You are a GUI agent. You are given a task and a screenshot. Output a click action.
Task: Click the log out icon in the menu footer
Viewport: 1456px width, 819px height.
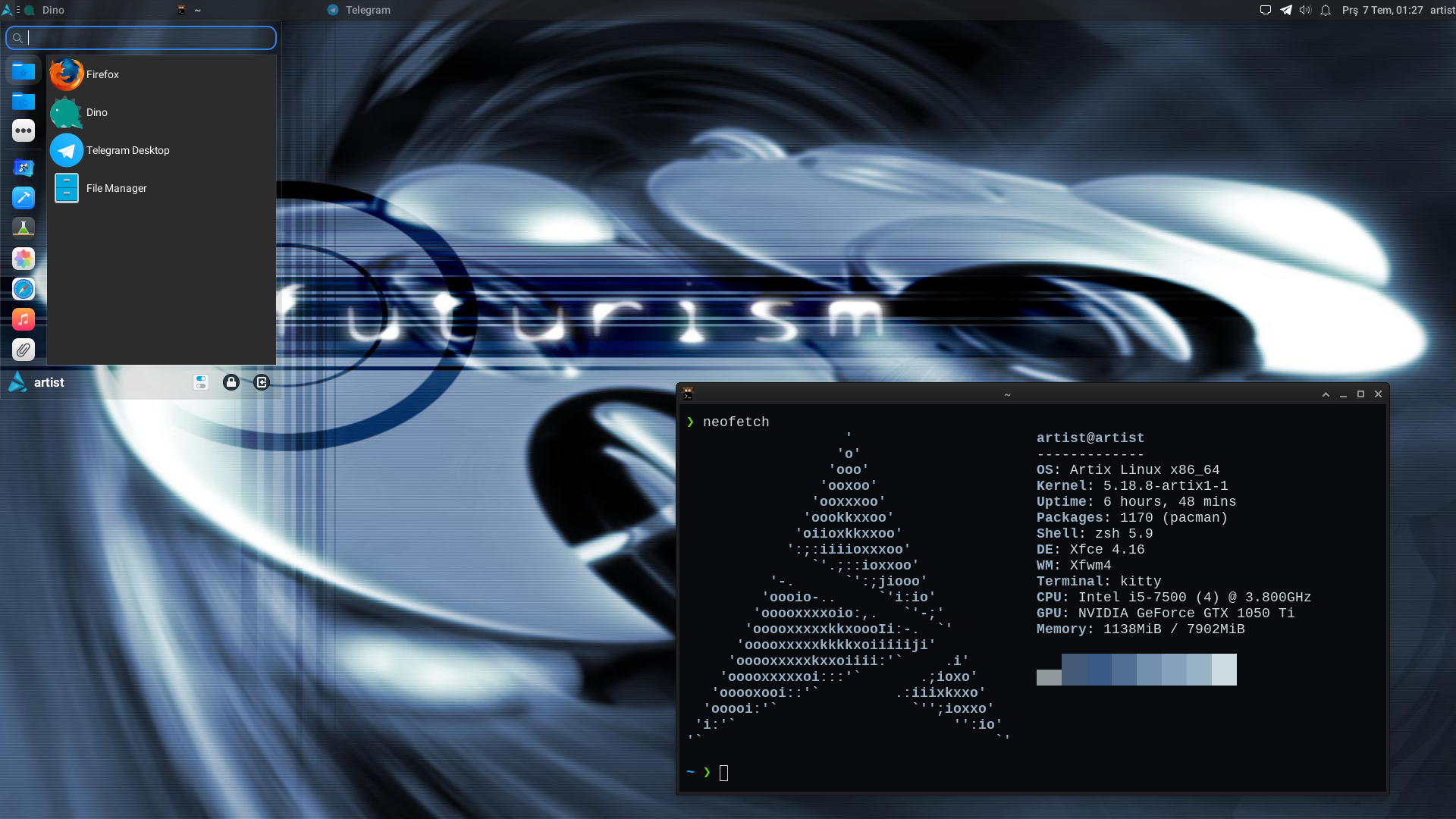coord(262,382)
